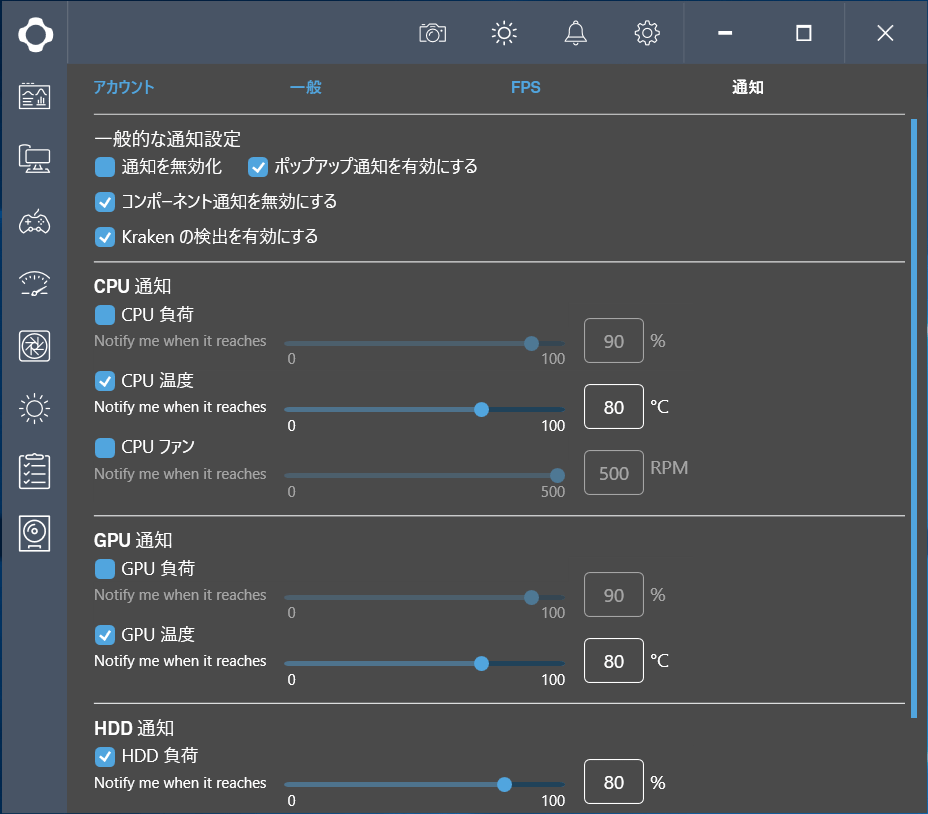Switch to the アカウント tab
928x814 pixels.
pyautogui.click(x=124, y=88)
